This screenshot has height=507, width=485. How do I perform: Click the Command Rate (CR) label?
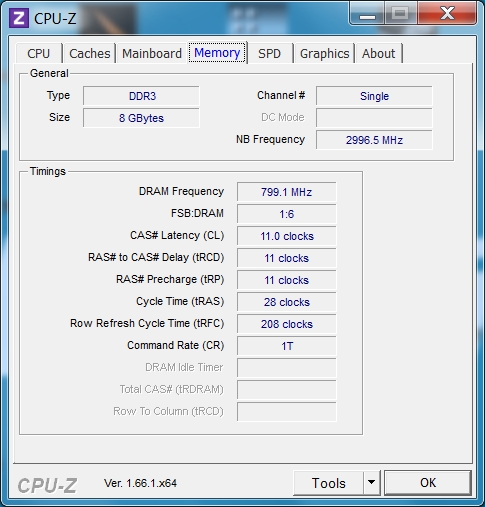[176, 345]
